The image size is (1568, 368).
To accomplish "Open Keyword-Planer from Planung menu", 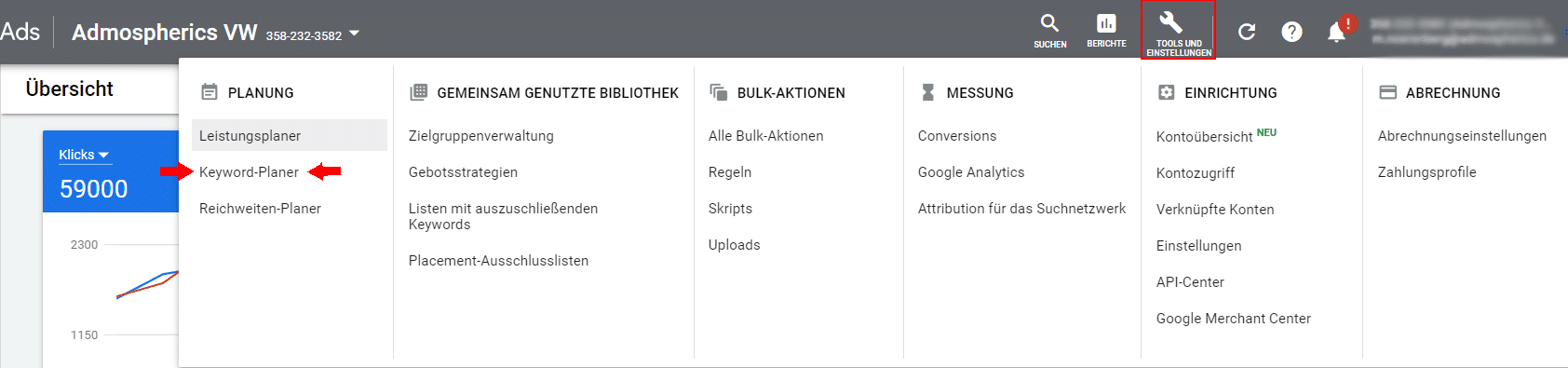I will point(249,172).
